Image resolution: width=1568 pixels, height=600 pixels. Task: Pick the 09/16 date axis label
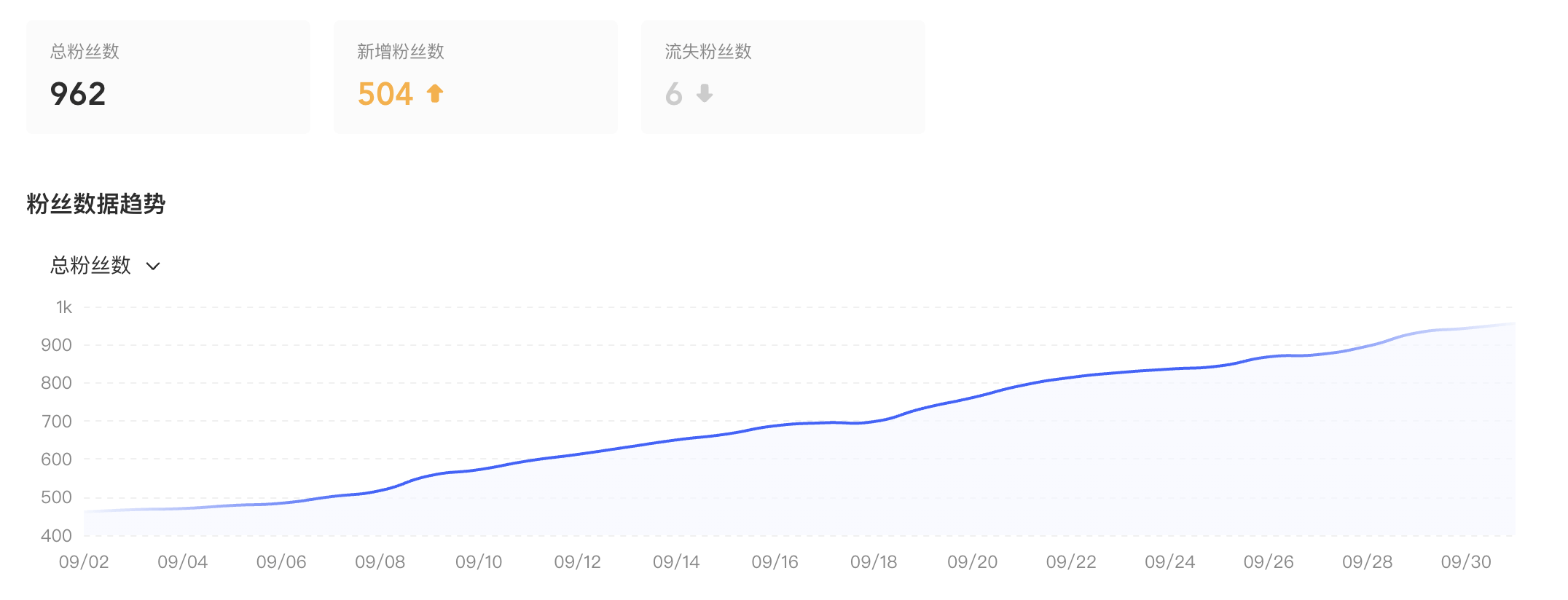[x=775, y=562]
